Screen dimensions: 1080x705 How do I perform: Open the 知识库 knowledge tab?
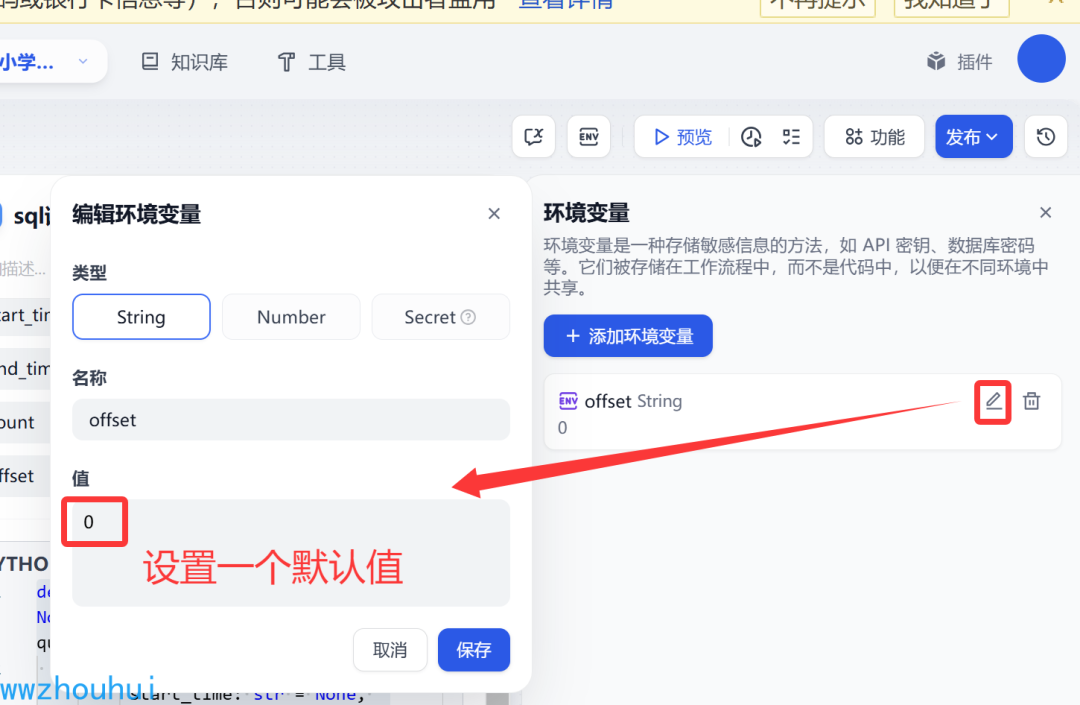point(185,62)
